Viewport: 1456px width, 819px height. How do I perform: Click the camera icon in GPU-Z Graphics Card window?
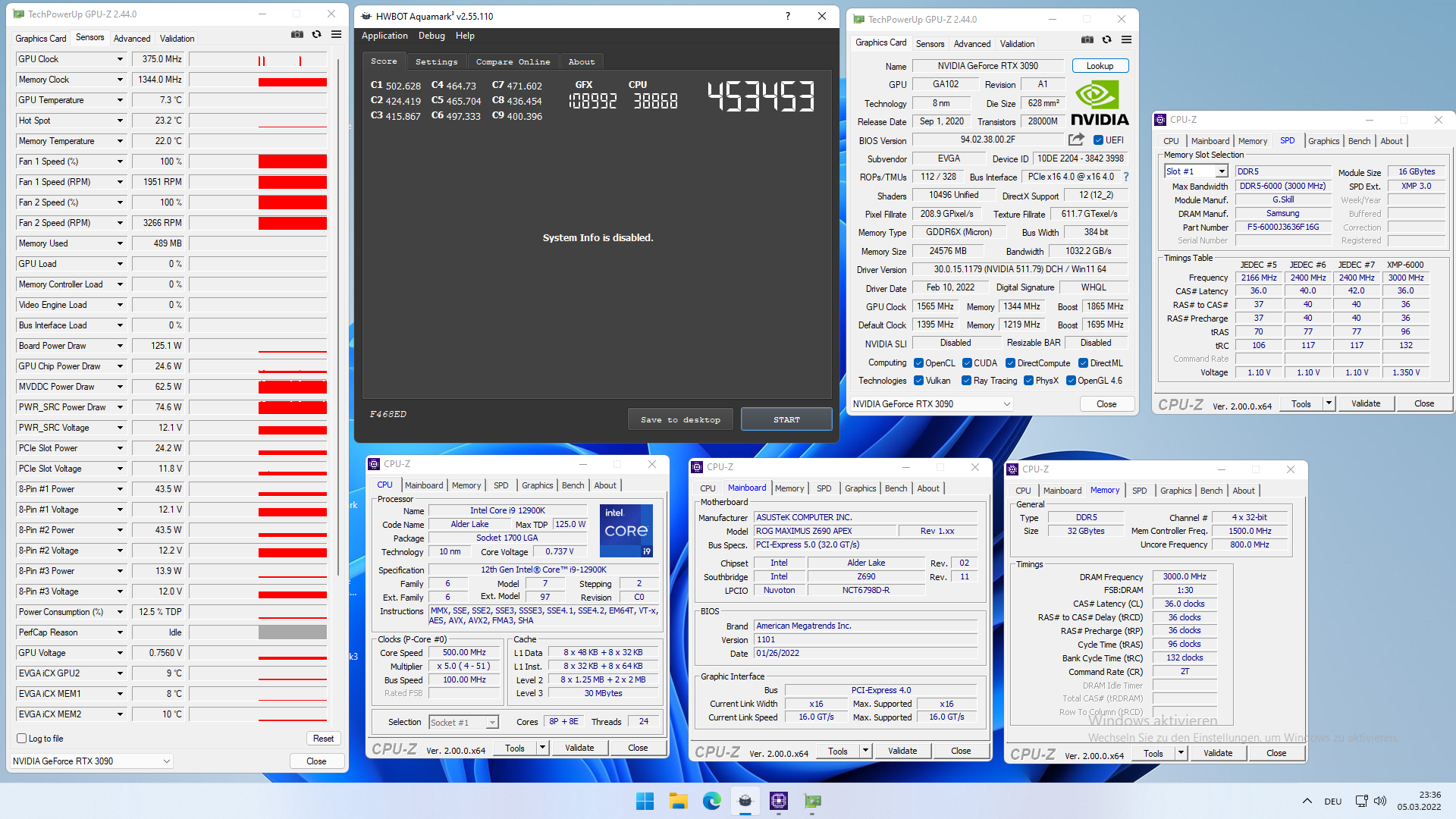(x=1087, y=39)
